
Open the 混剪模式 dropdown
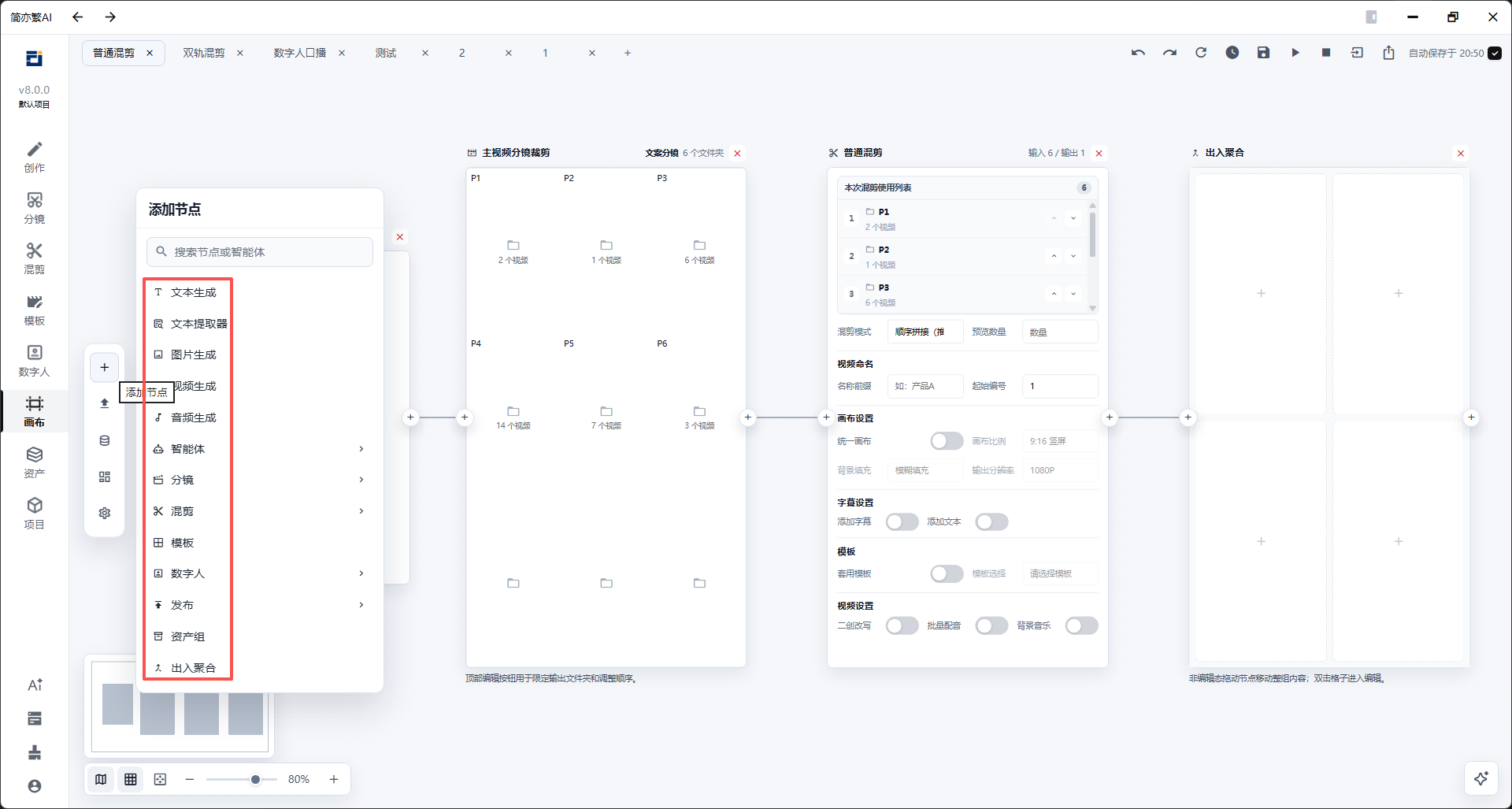pyautogui.click(x=925, y=332)
